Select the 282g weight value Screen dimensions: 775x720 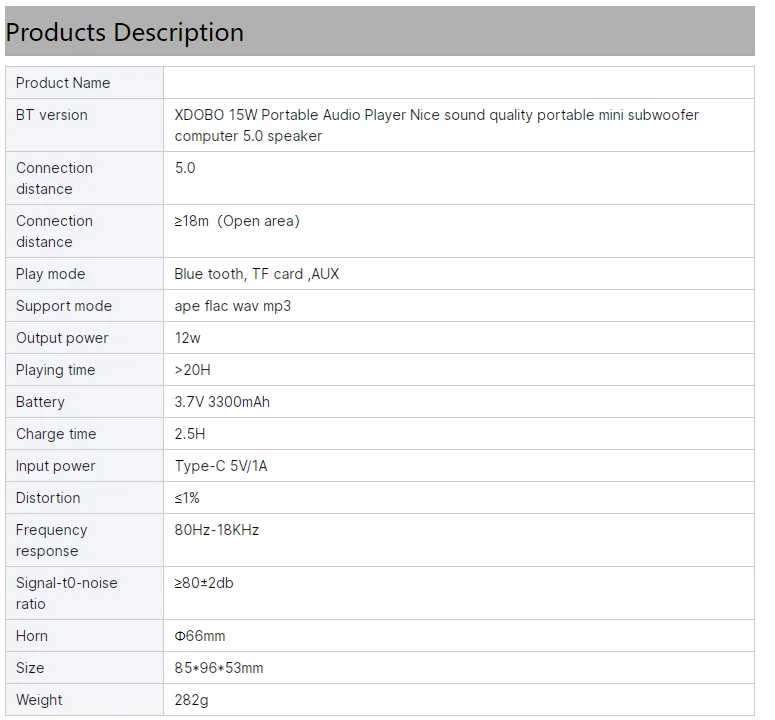192,700
